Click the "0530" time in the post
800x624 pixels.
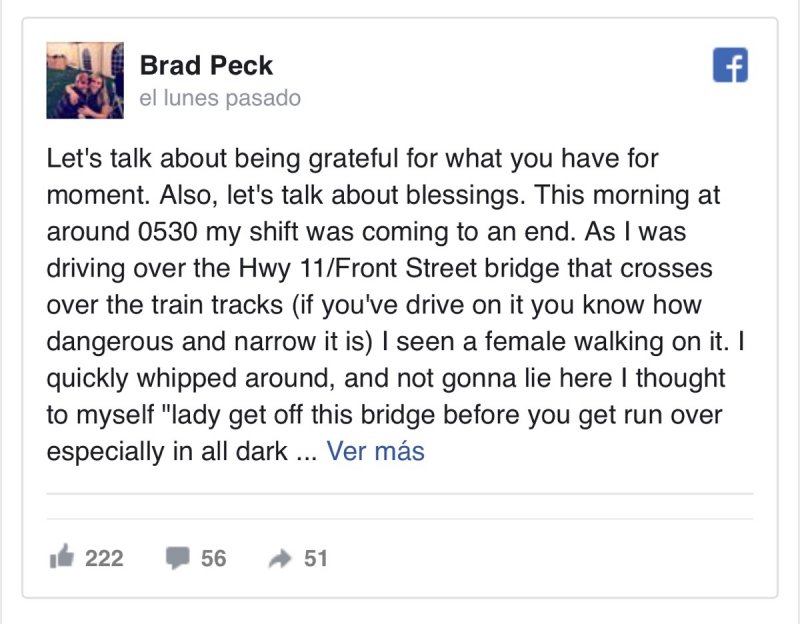[x=167, y=232]
